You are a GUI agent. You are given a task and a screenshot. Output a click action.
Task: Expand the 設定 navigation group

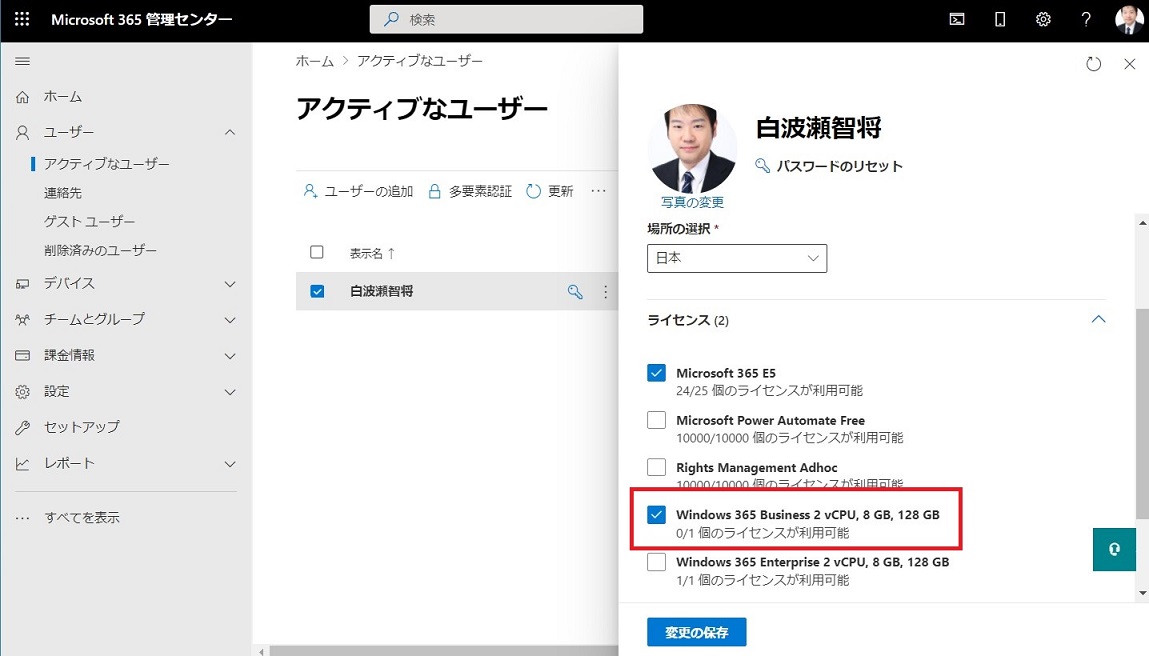click(230, 392)
